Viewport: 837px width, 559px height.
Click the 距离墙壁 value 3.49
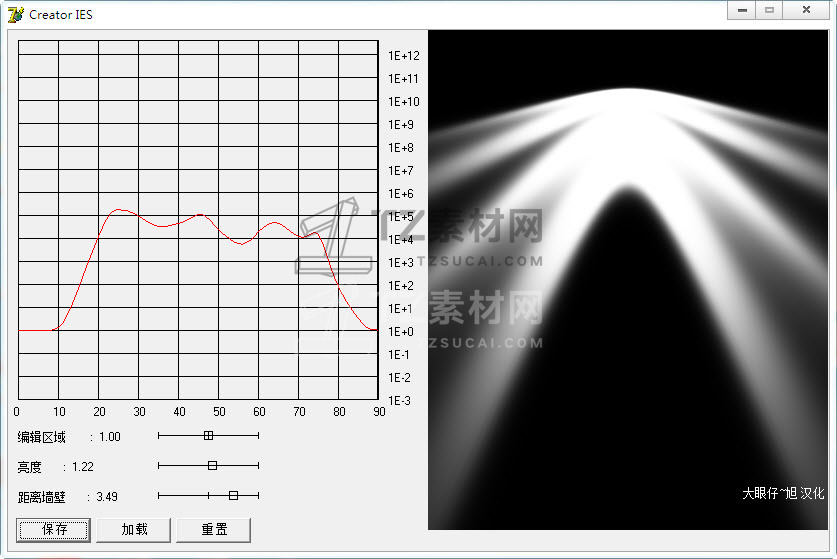coord(107,497)
